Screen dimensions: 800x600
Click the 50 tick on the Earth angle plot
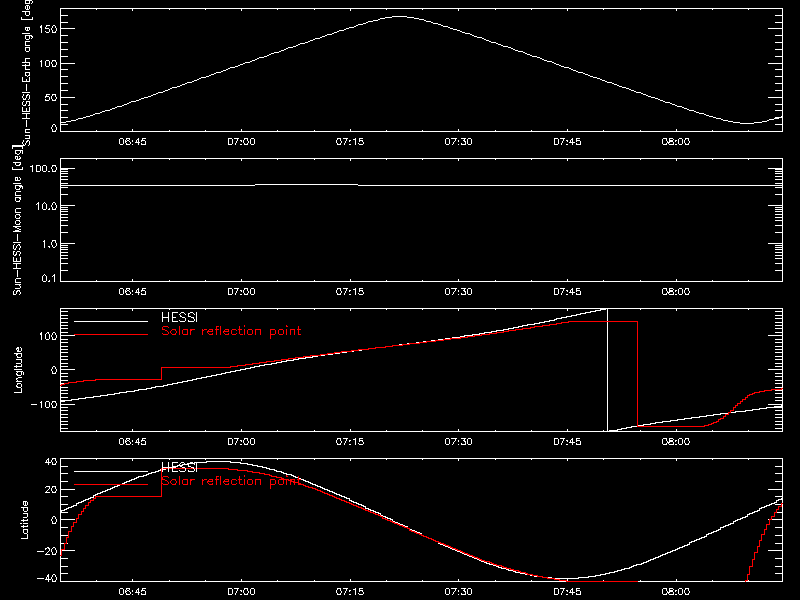tap(51, 98)
